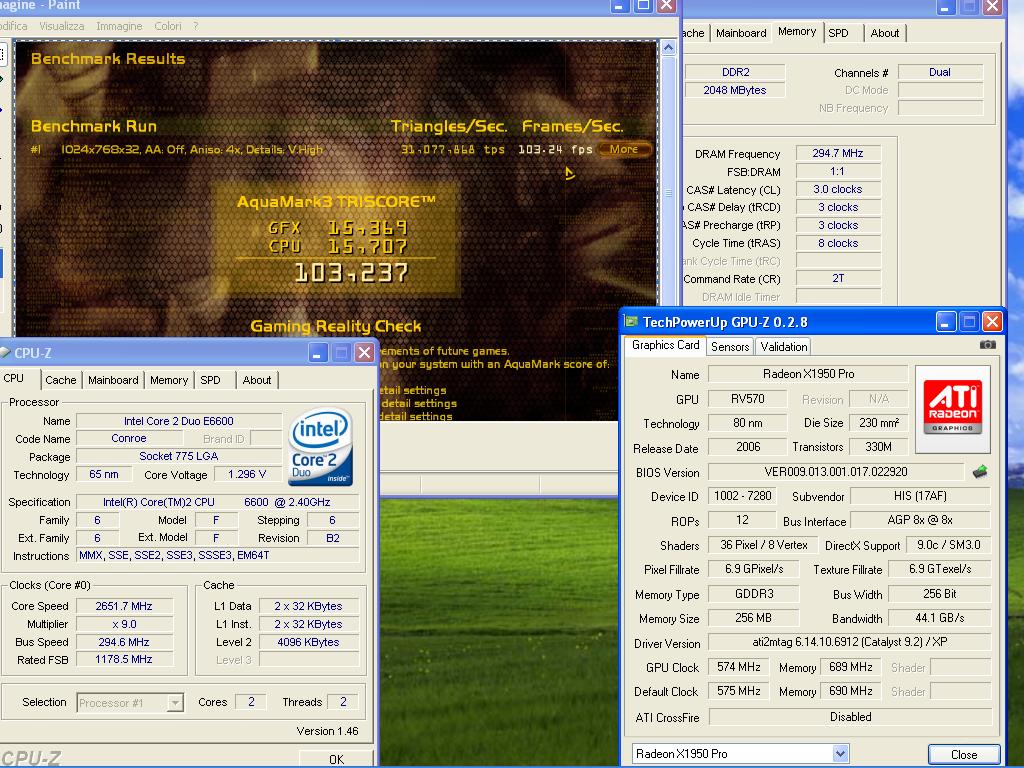Switch to the Sensors tab in GPU-Z
This screenshot has height=768, width=1024.
pyautogui.click(x=729, y=347)
